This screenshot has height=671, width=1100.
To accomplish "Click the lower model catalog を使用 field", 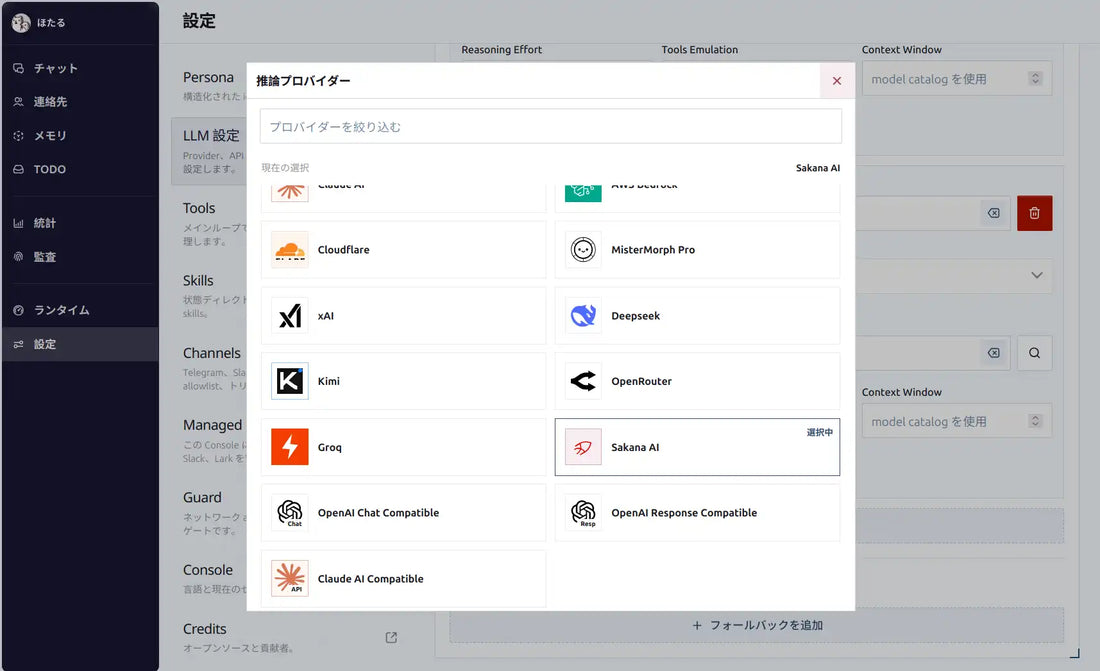I will click(957, 421).
